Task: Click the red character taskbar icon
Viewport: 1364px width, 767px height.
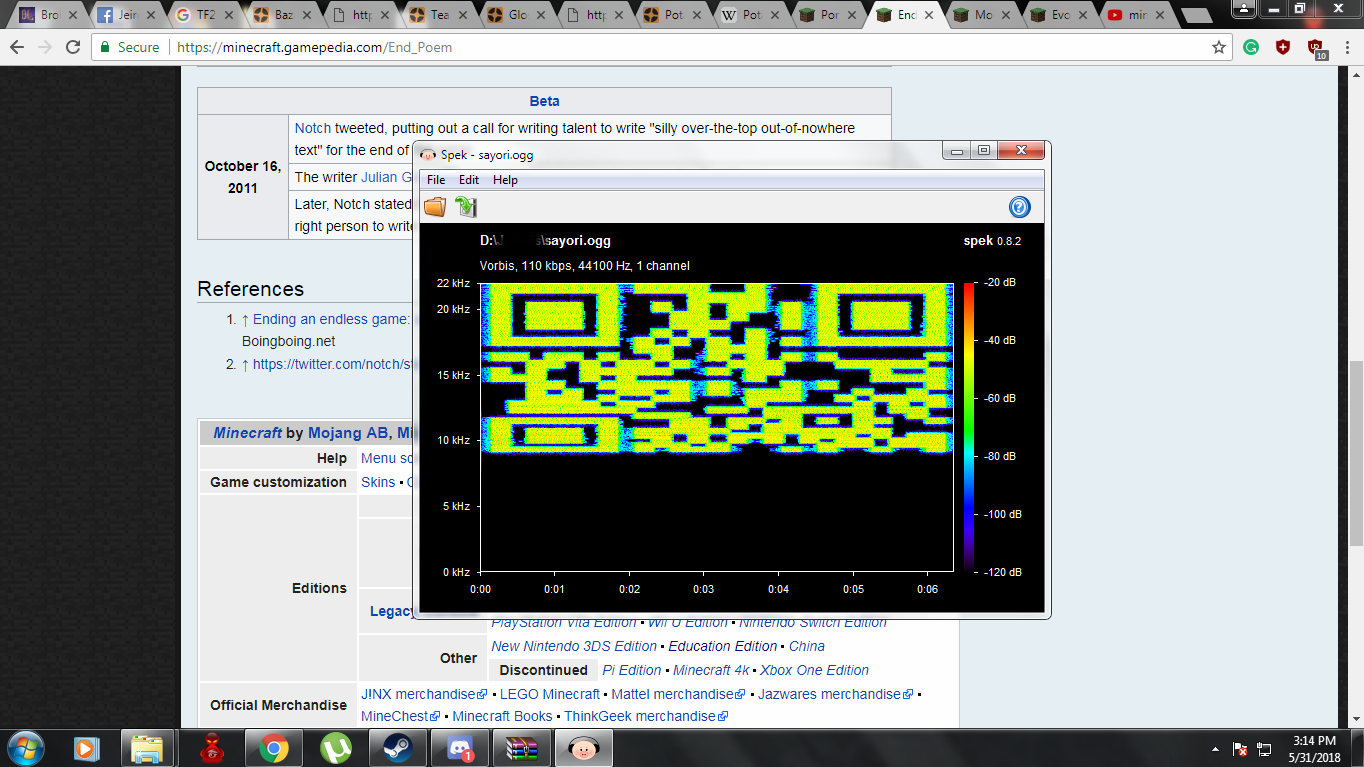Action: [x=212, y=747]
